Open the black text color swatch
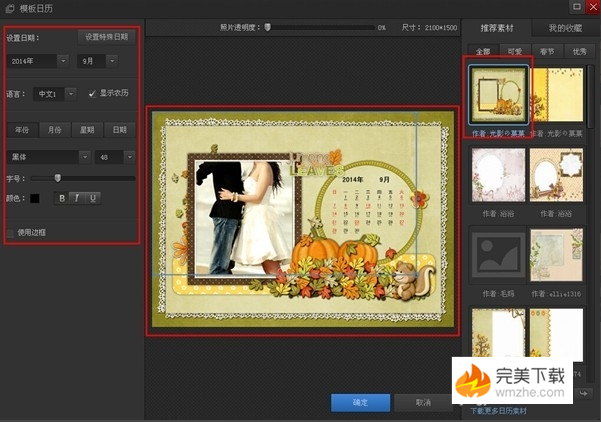 pyautogui.click(x=35, y=197)
